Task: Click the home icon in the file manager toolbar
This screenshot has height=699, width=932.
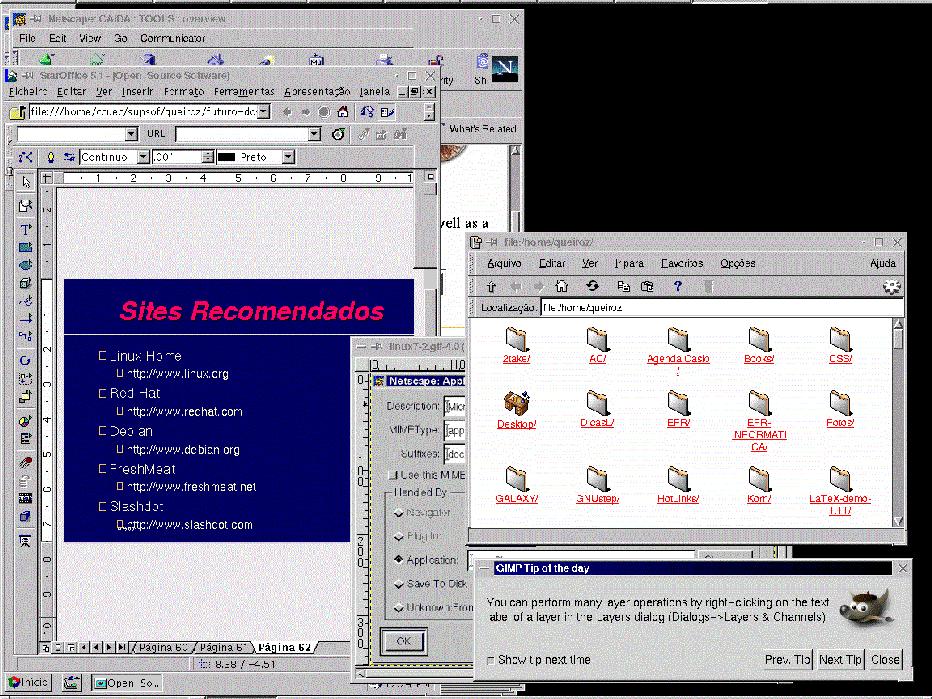Action: [x=561, y=286]
